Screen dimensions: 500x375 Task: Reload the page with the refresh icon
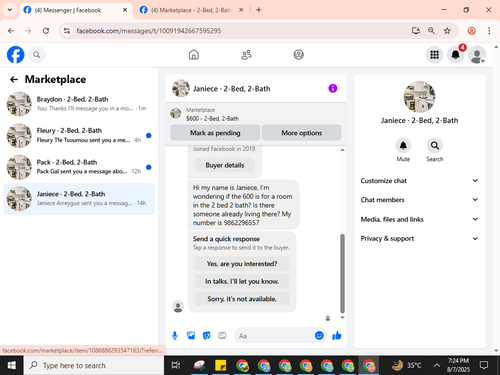[x=46, y=31]
